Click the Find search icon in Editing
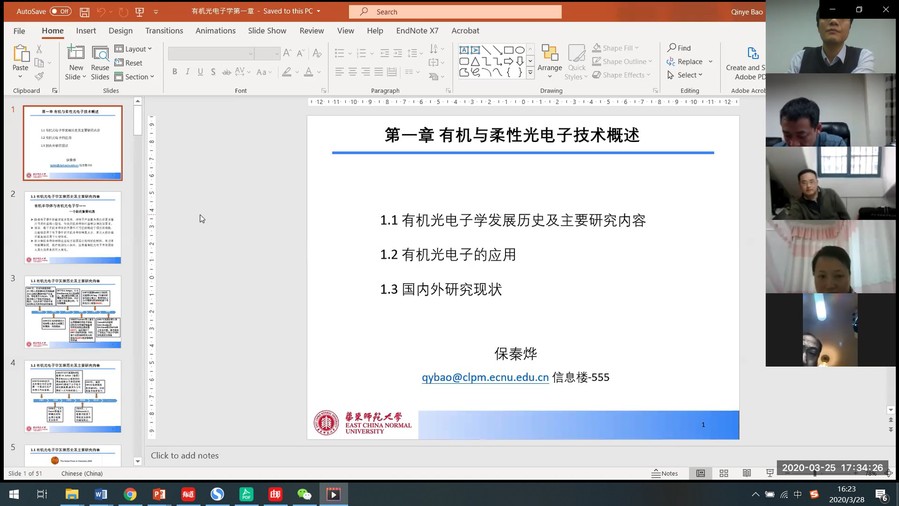The image size is (899, 506). pos(678,48)
